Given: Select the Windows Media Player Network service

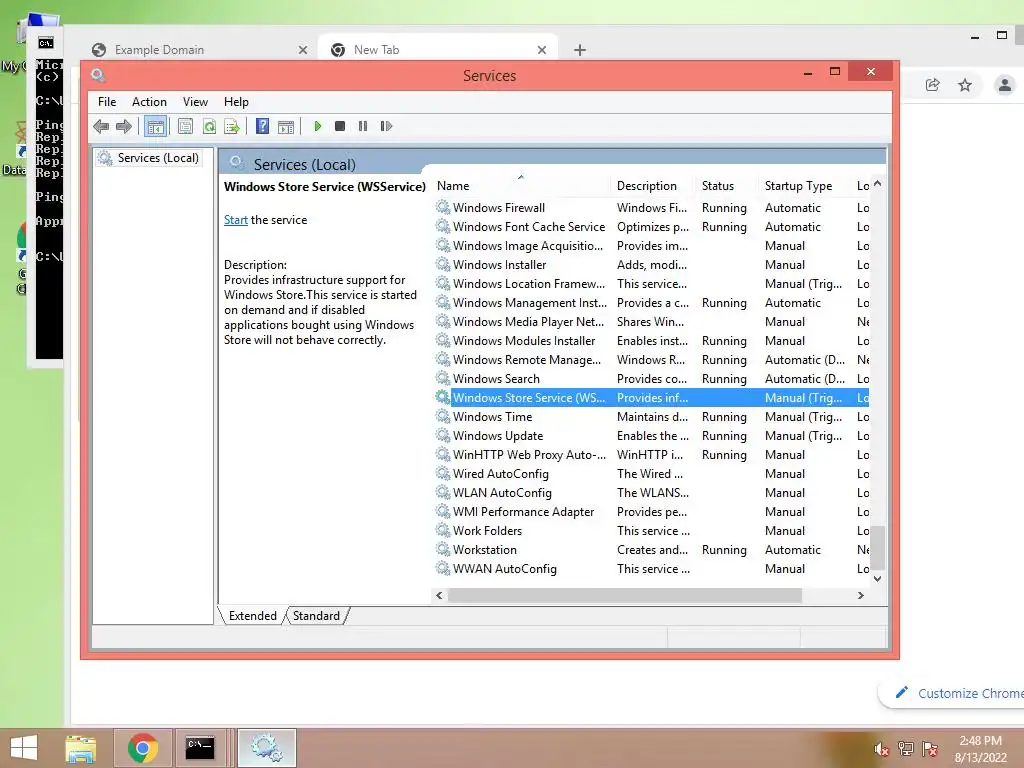Looking at the screenshot, I should [652, 321].
